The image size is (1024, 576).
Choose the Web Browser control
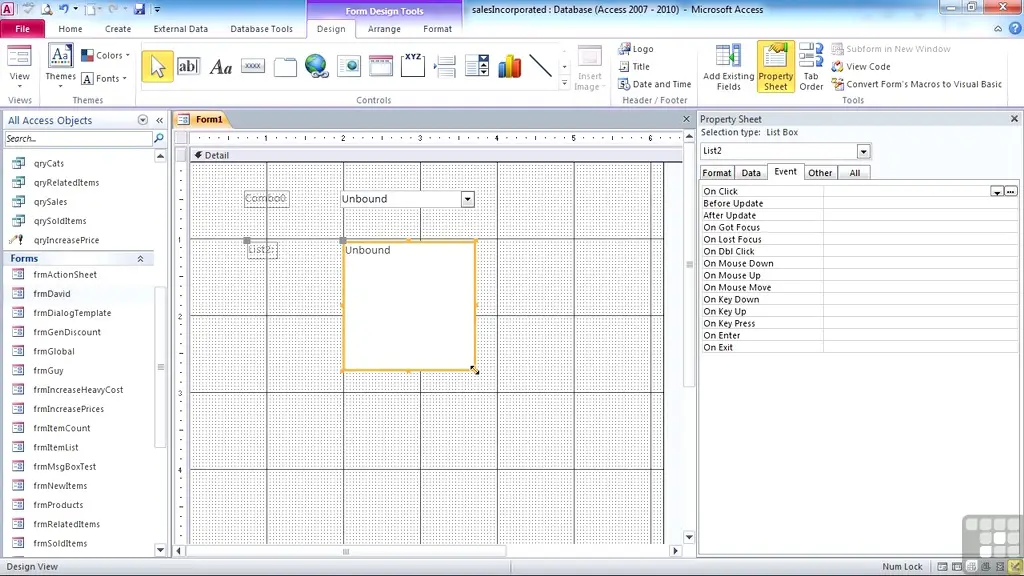(349, 67)
